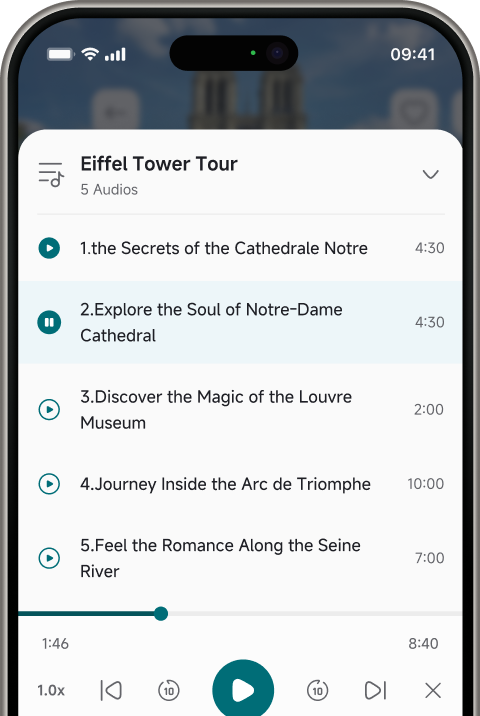
Task: Pause track 2 Explore the Soul of Notre-Dame
Action: coord(49,322)
